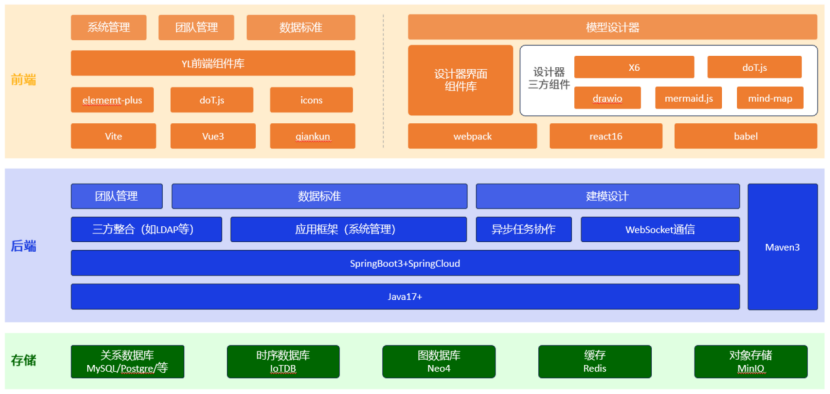Select the 模型设计器 header bar

(x=612, y=28)
